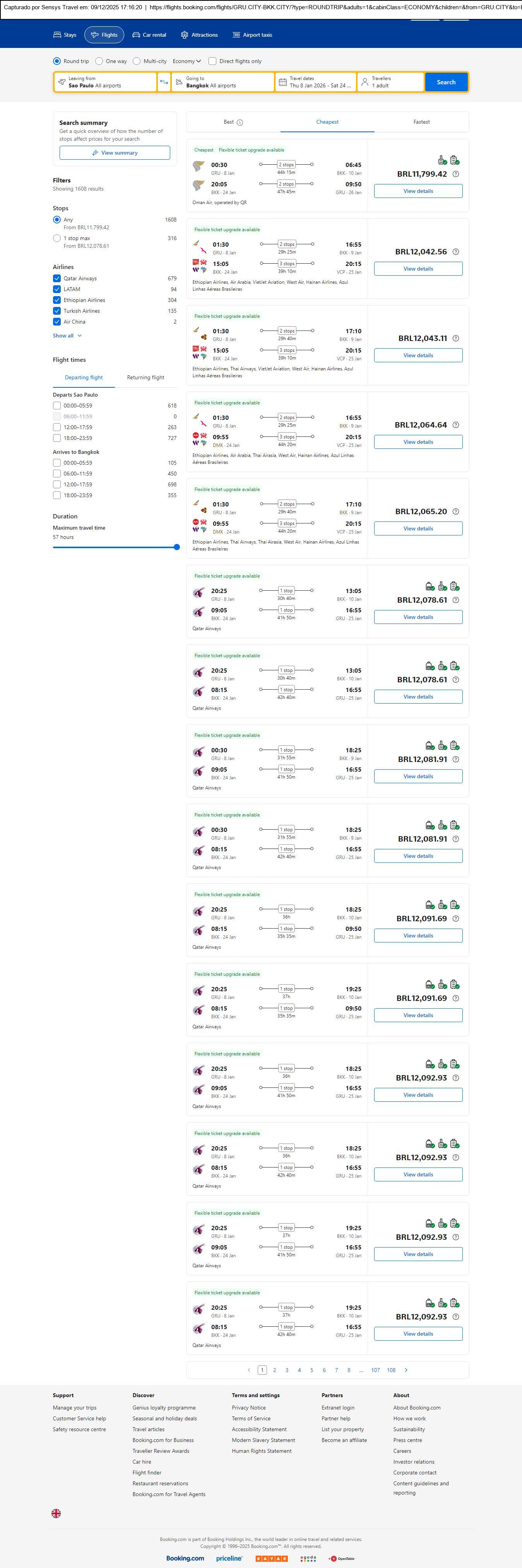The width and height of the screenshot is (522, 1568).
Task: Click the Attractions icon in top navigation
Action: click(185, 35)
